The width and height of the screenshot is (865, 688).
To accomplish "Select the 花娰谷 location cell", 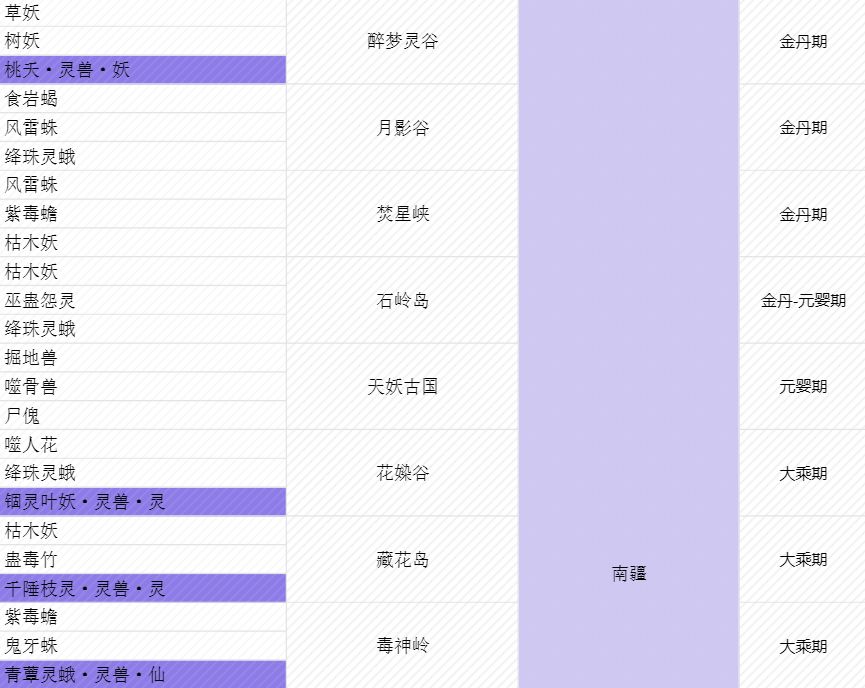I will pos(403,473).
